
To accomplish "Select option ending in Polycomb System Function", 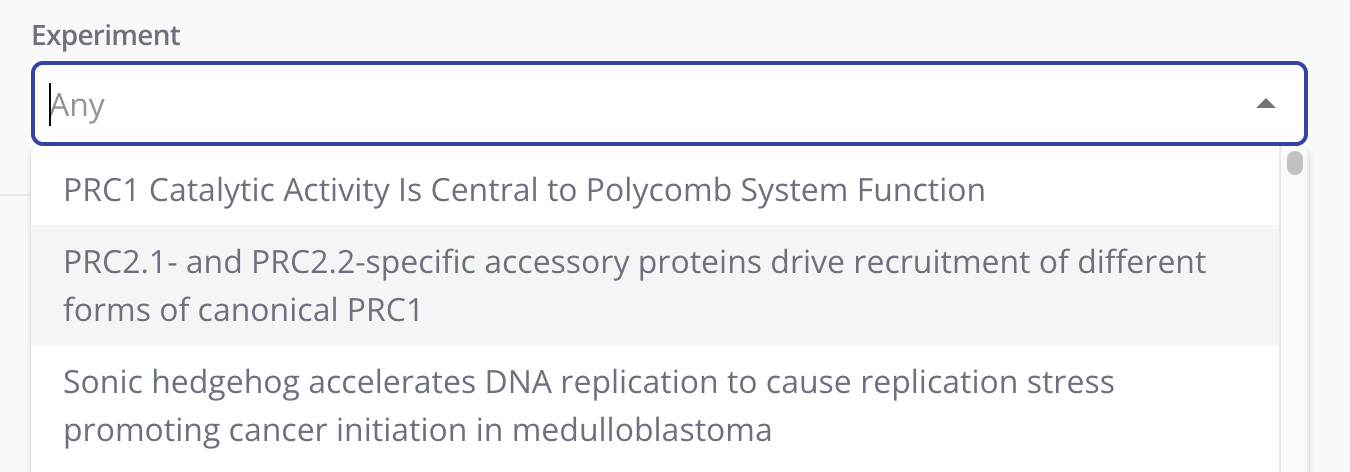I will click(x=524, y=190).
